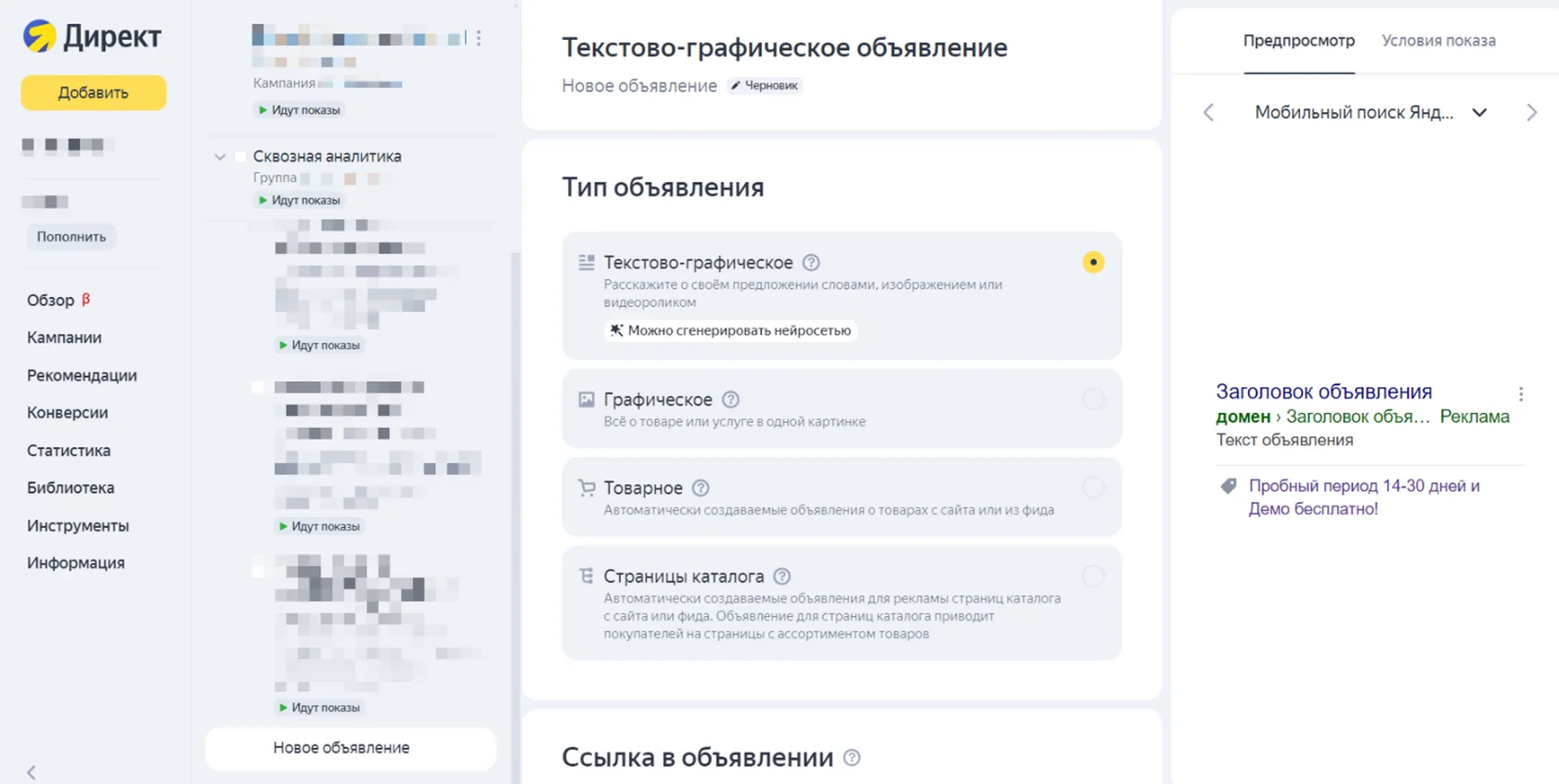Viewport: 1559px width, 784px height.
Task: Click the promo tag icon
Action: point(1229,486)
